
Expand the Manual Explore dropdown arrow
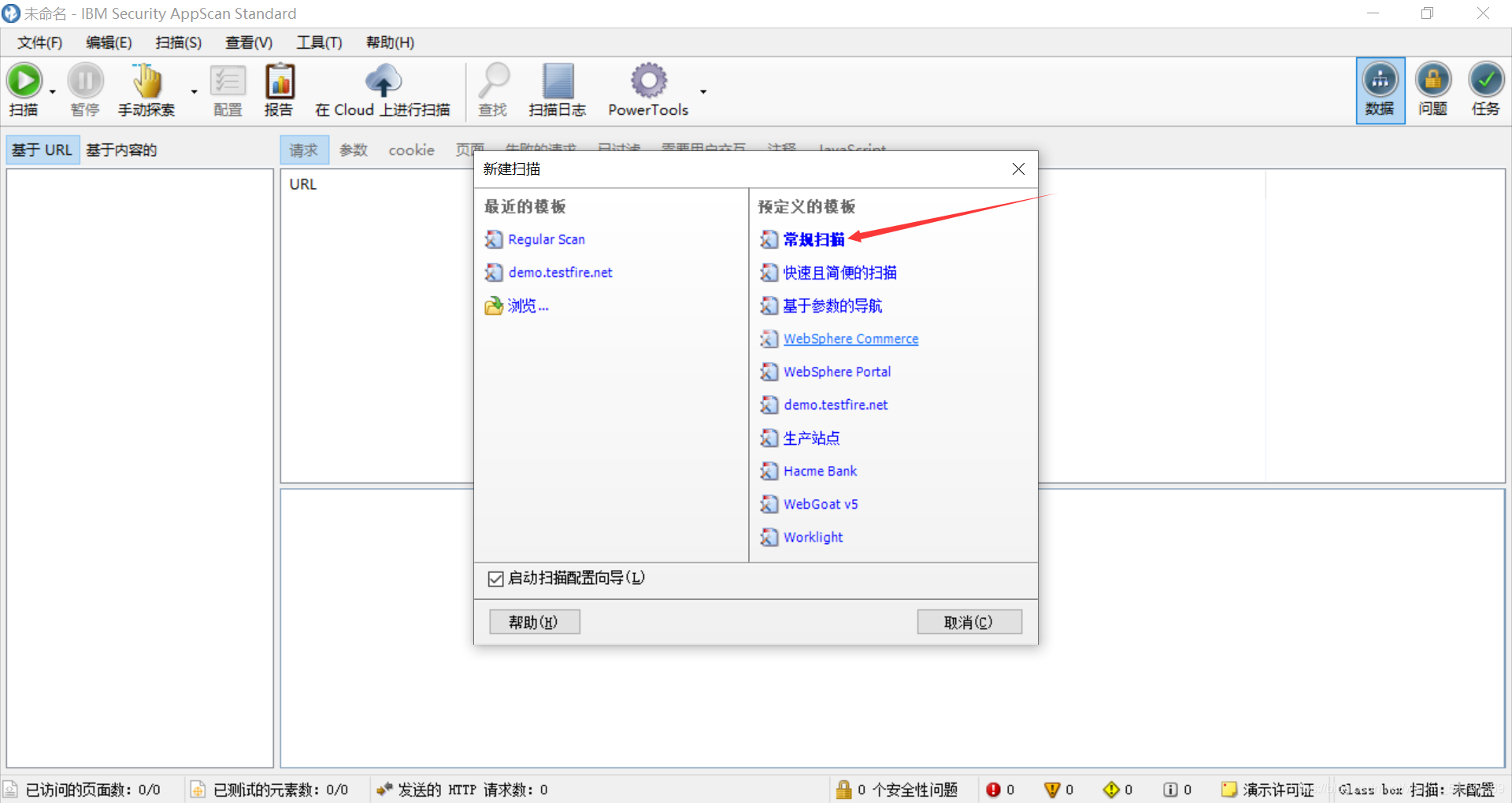click(194, 92)
